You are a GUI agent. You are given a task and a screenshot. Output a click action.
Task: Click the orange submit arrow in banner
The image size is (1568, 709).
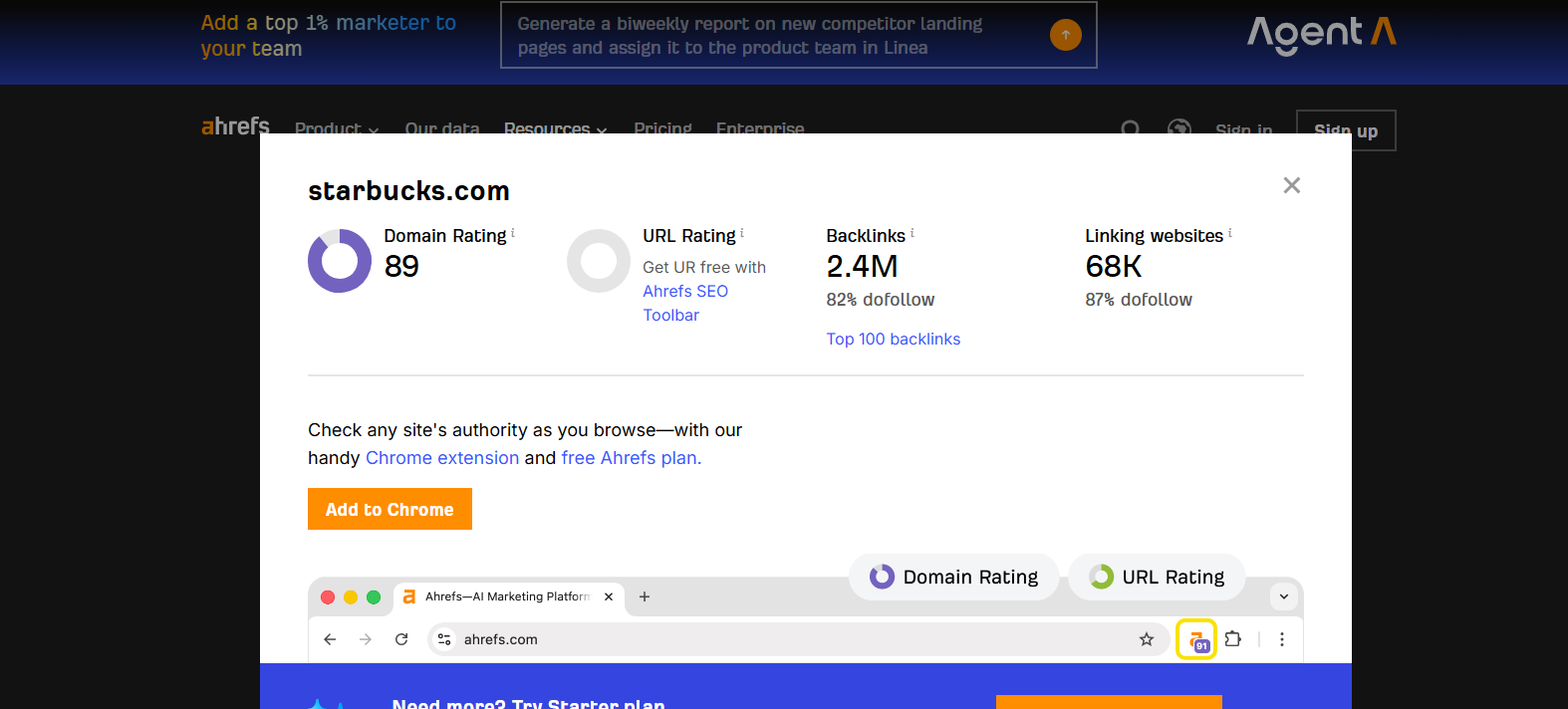1066,35
